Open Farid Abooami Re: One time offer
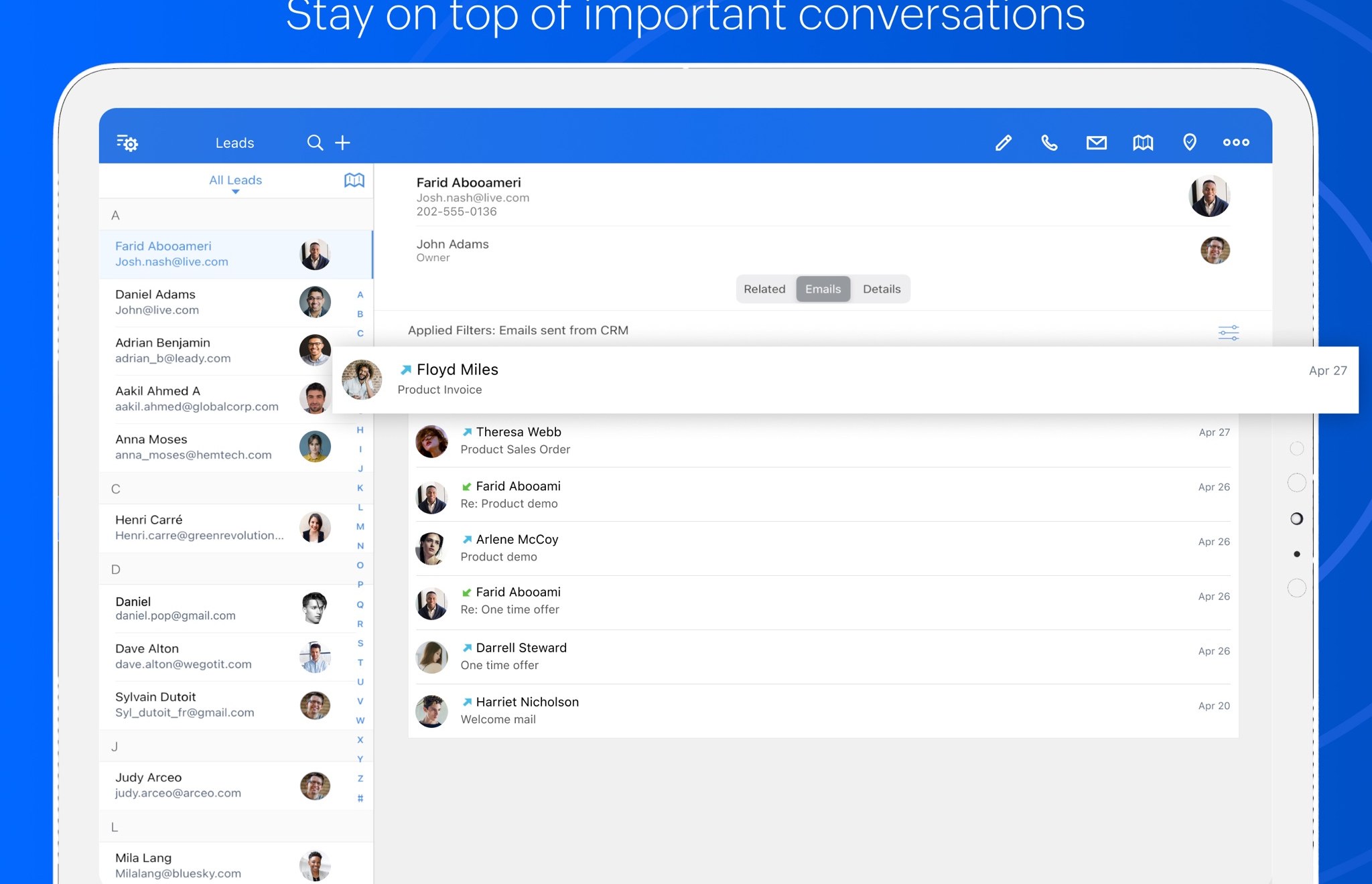 click(823, 603)
